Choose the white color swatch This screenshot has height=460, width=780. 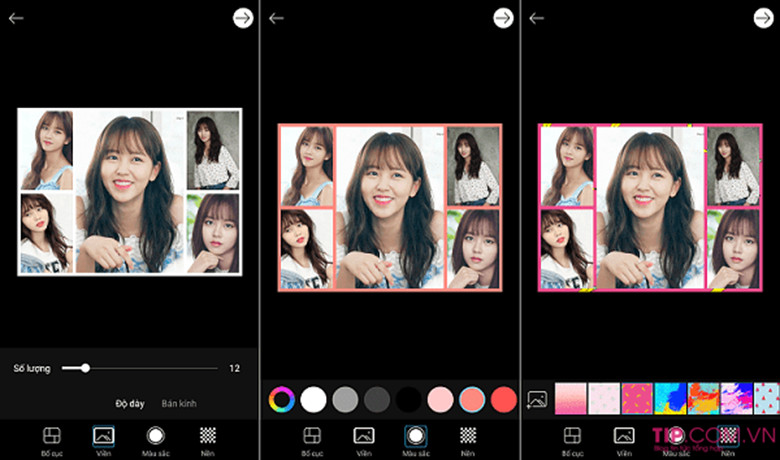[x=313, y=399]
